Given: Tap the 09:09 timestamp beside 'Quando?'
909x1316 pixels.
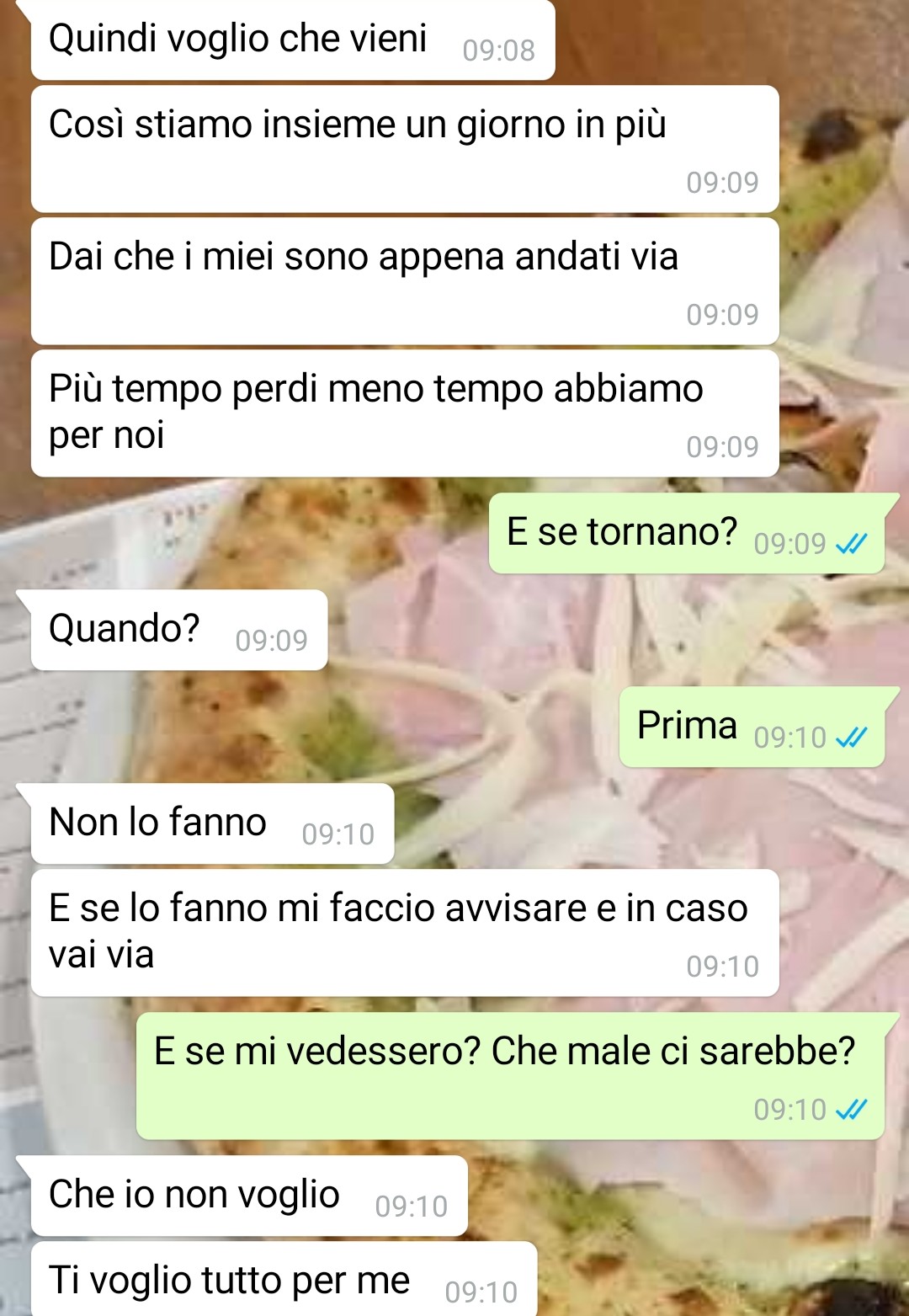Looking at the screenshot, I should tap(271, 641).
